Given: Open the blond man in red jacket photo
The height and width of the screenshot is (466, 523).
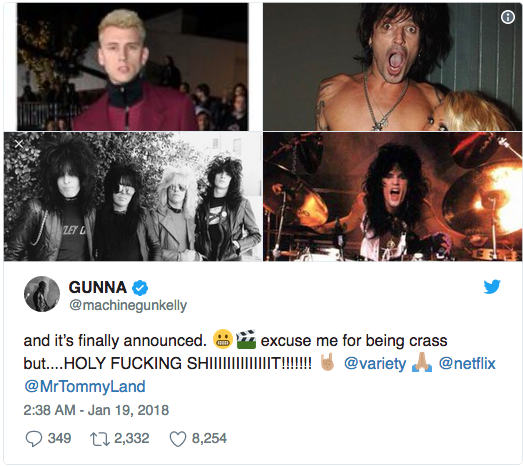Looking at the screenshot, I should [133, 67].
